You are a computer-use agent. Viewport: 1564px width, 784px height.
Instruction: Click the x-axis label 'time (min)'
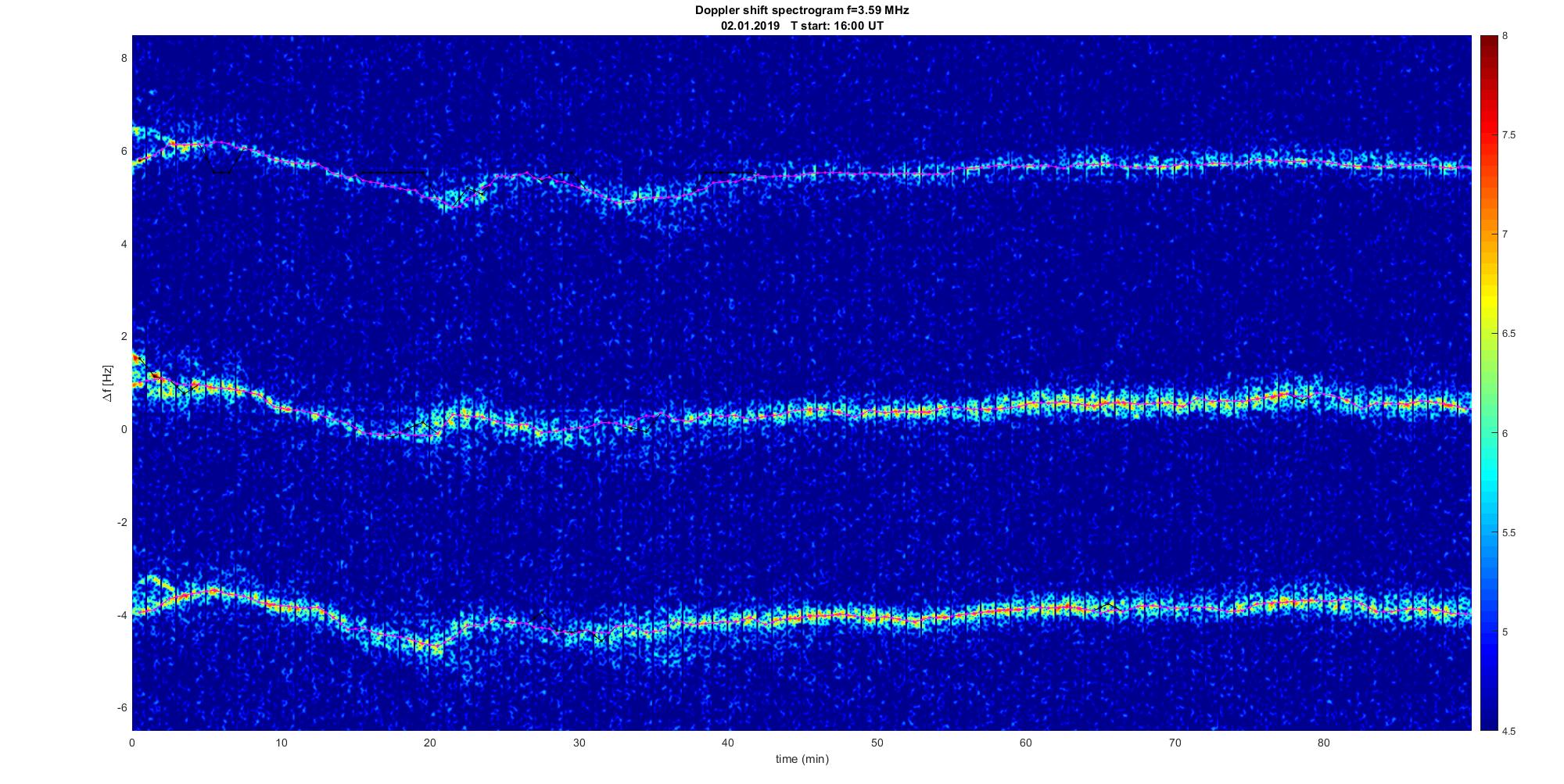(802, 759)
